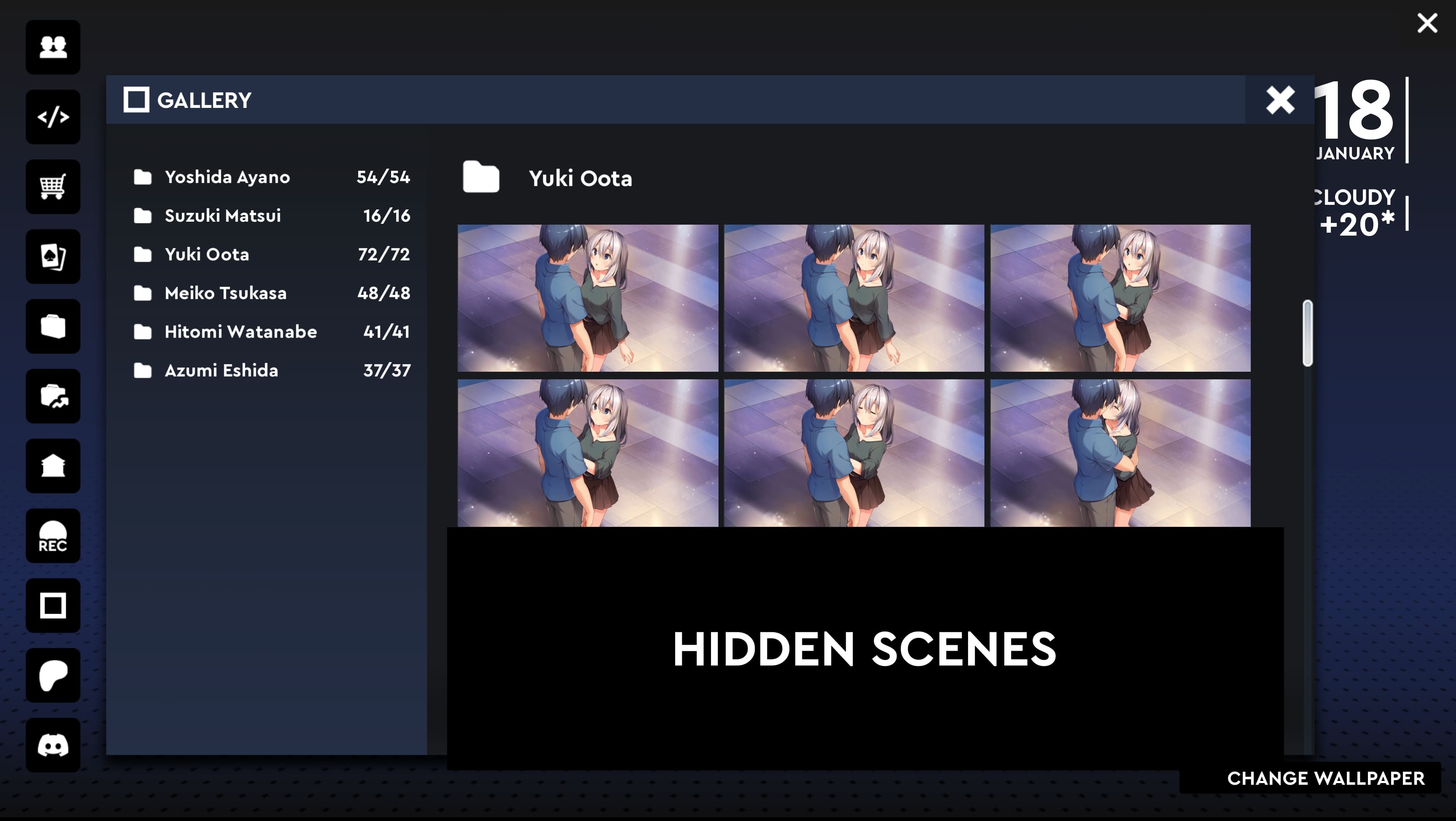This screenshot has width=1456, height=821.
Task: Open the folder with chart icon
Action: (x=53, y=396)
